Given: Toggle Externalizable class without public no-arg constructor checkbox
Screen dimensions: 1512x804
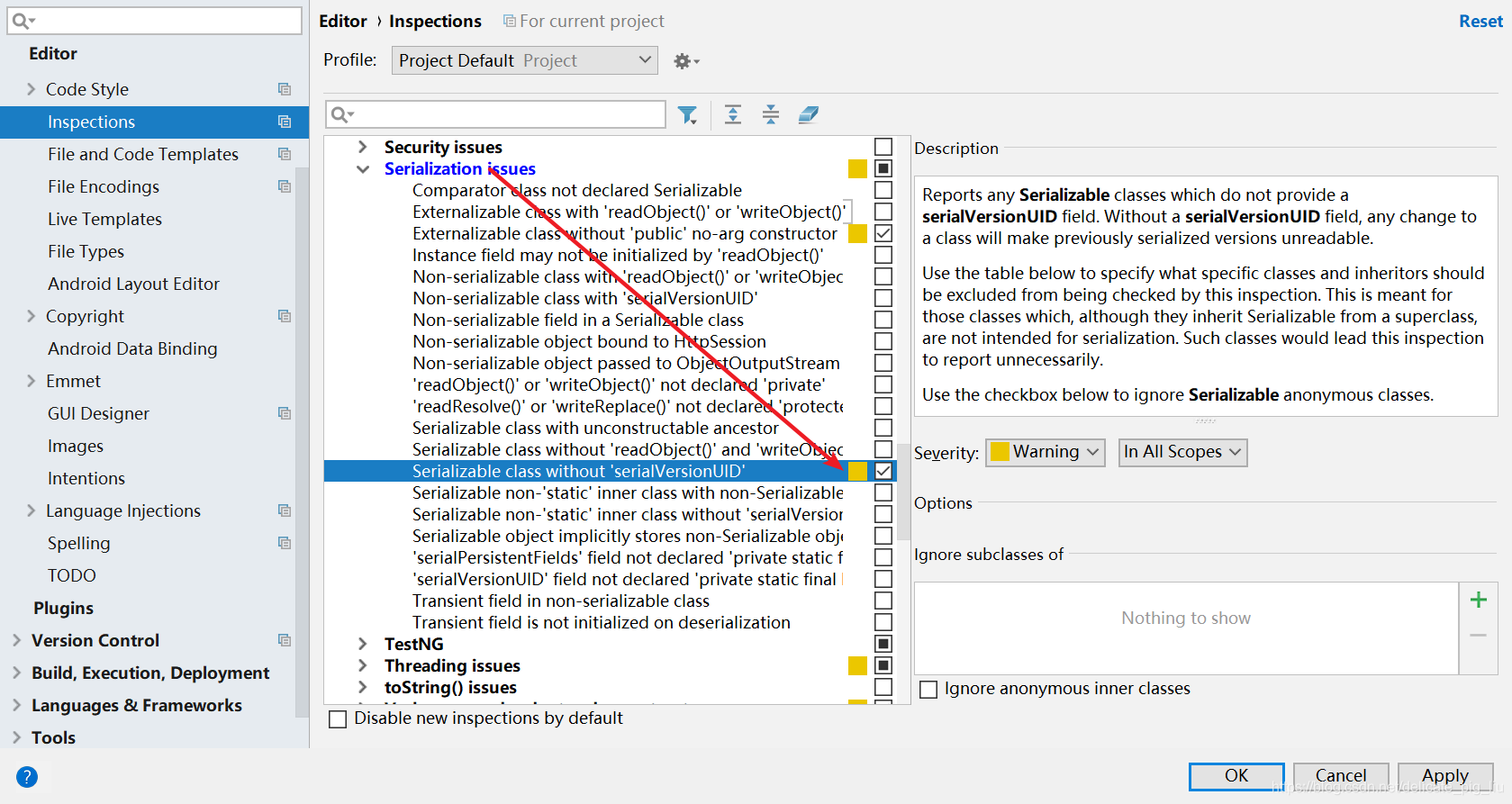Looking at the screenshot, I should tap(883, 233).
